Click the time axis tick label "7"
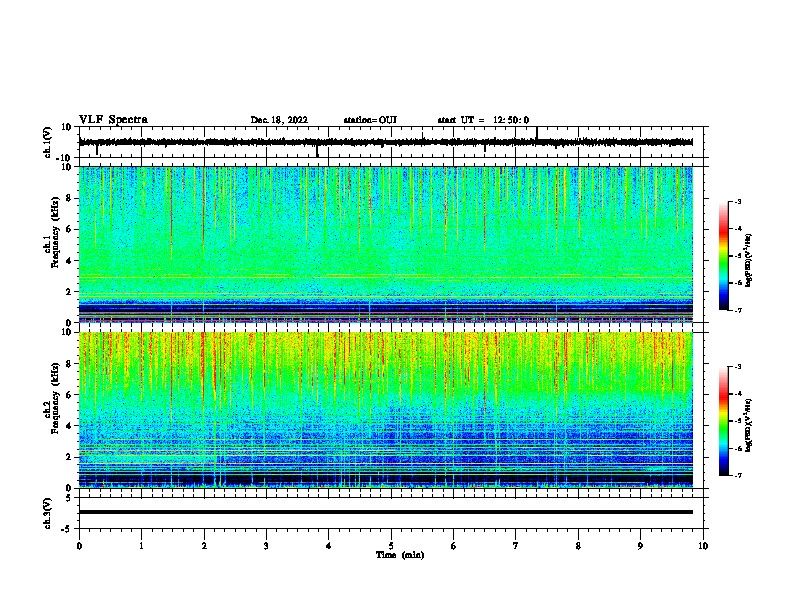Viewport: 792px width, 612px height. 516,546
